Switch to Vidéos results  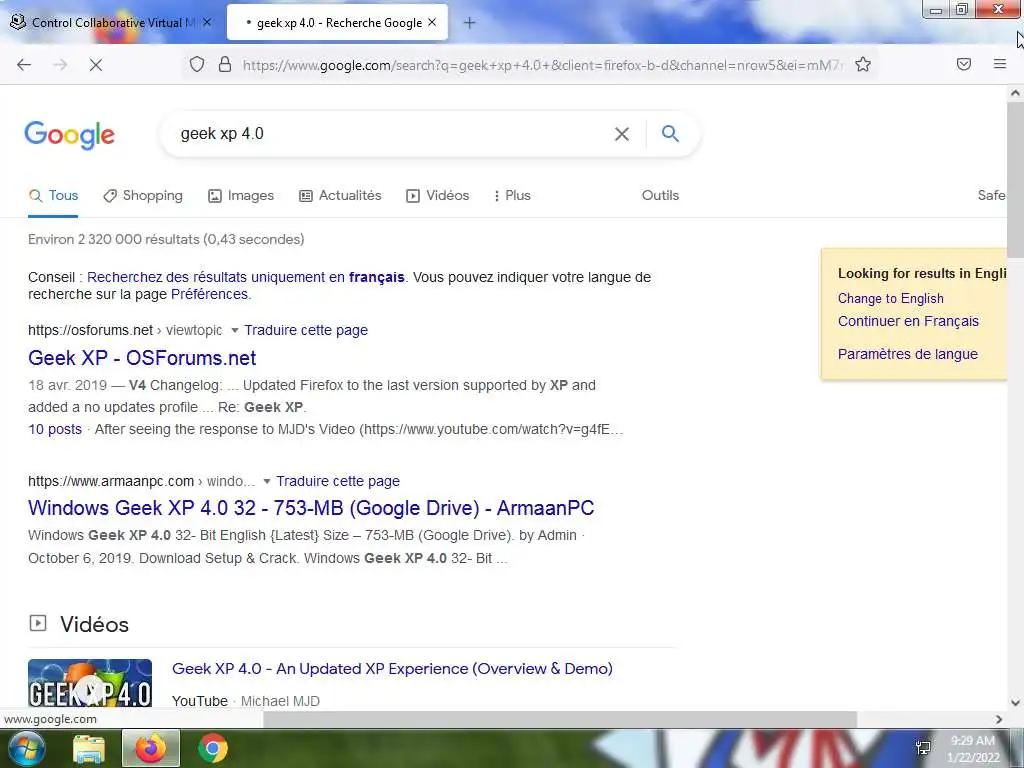click(x=438, y=195)
